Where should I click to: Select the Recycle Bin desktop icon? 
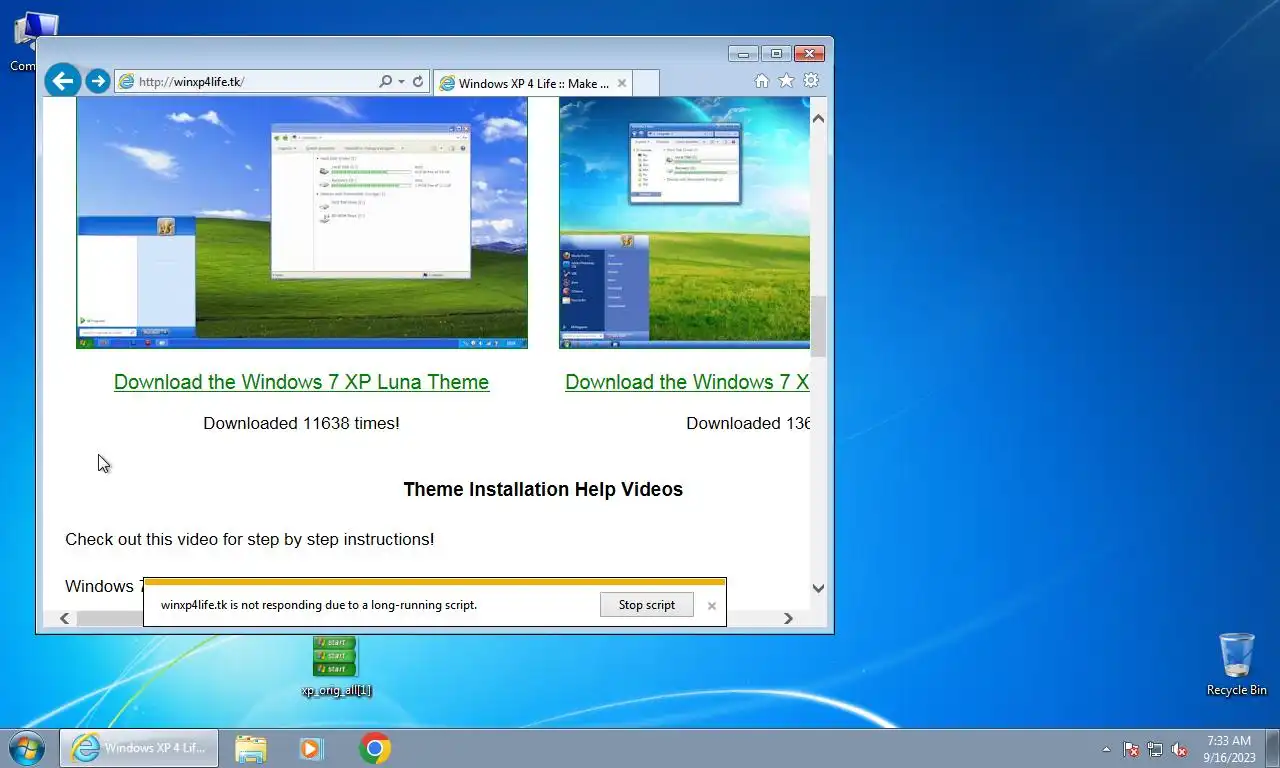(1236, 664)
